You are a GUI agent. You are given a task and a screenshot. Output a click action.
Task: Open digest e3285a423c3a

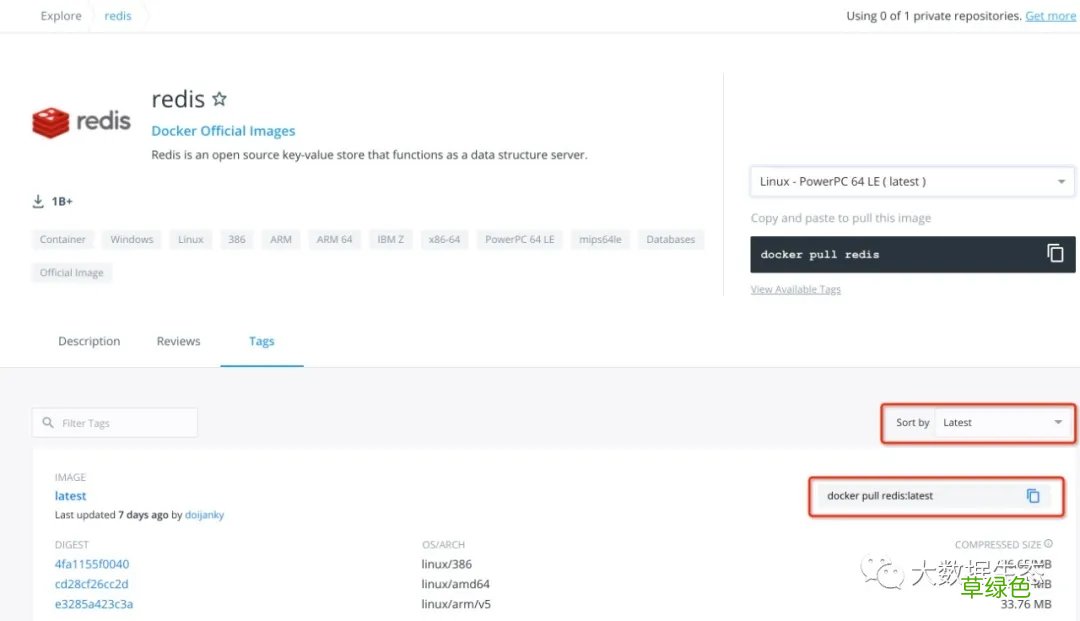[94, 604]
